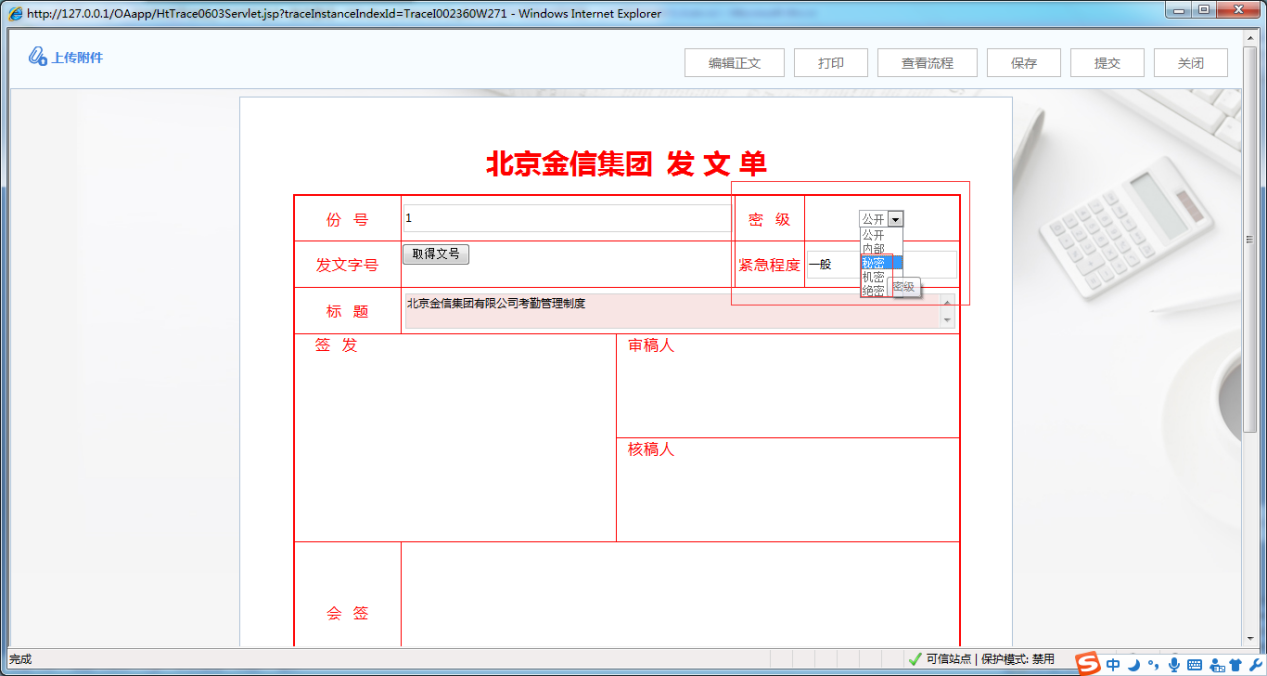Click the 上传附件 upload attachment icon
Viewport: 1267px width, 676px height.
pyautogui.click(x=64, y=57)
